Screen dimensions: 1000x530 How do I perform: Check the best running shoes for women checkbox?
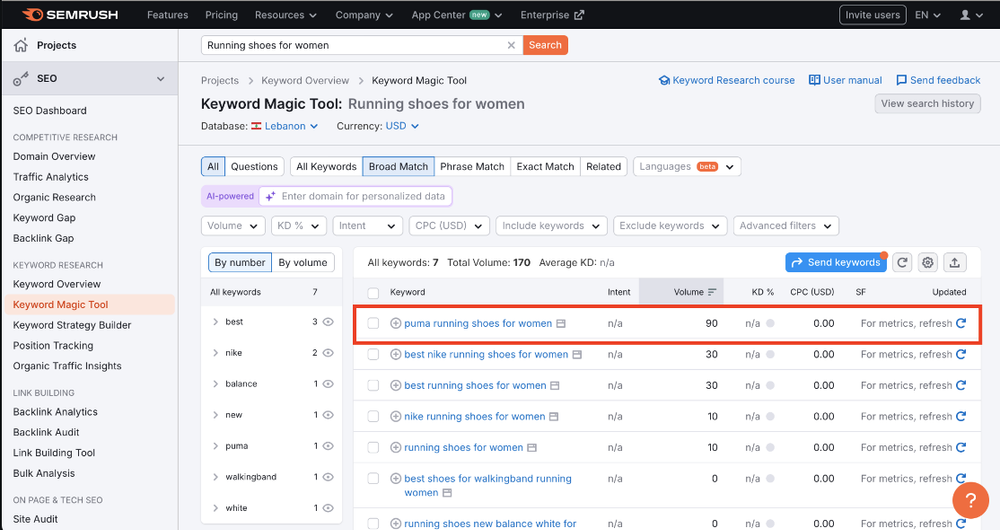coord(373,385)
